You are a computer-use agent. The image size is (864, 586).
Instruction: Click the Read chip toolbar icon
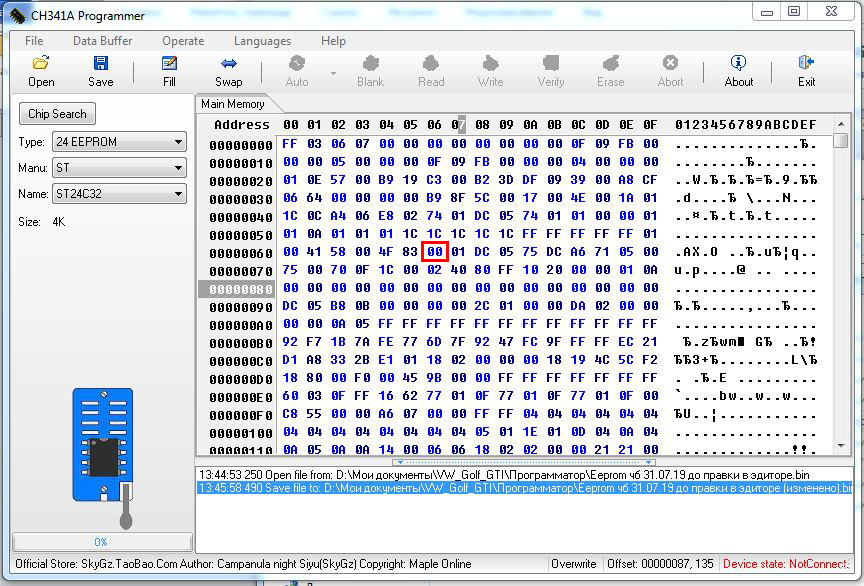[x=431, y=64]
